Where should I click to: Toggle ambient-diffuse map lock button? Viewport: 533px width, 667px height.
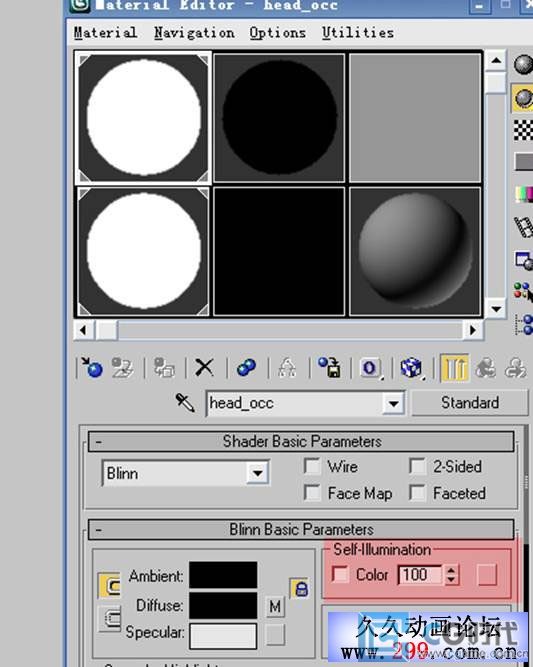[x=109, y=586]
